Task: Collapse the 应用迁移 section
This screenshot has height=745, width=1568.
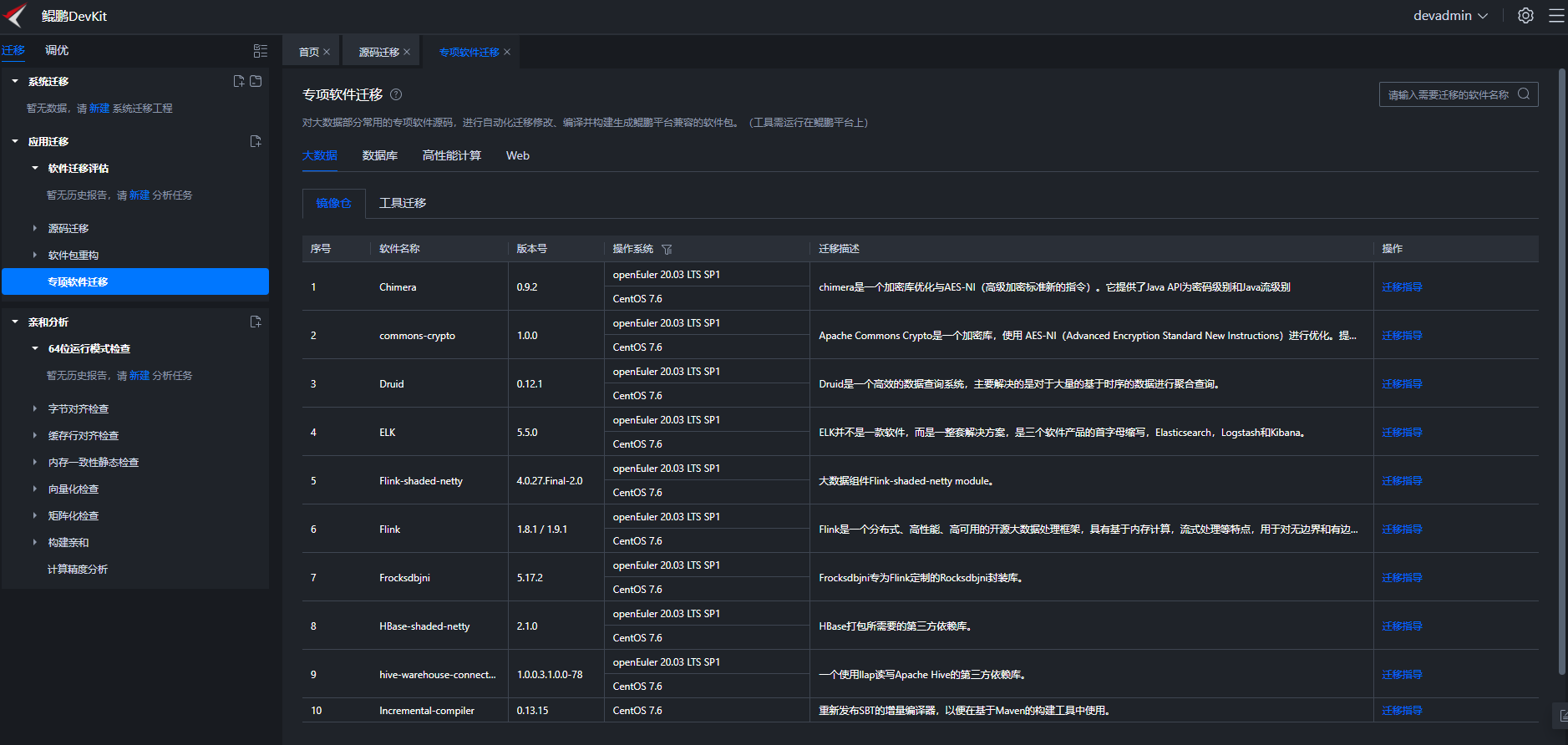Action: click(15, 141)
